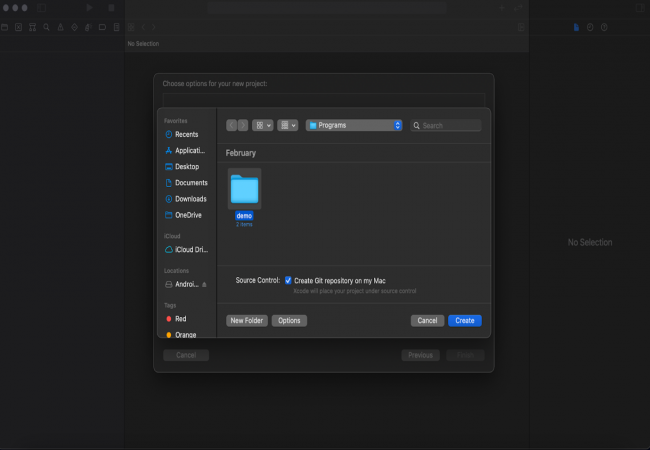Cancel the save dialog
The height and width of the screenshot is (450, 650).
(x=427, y=320)
